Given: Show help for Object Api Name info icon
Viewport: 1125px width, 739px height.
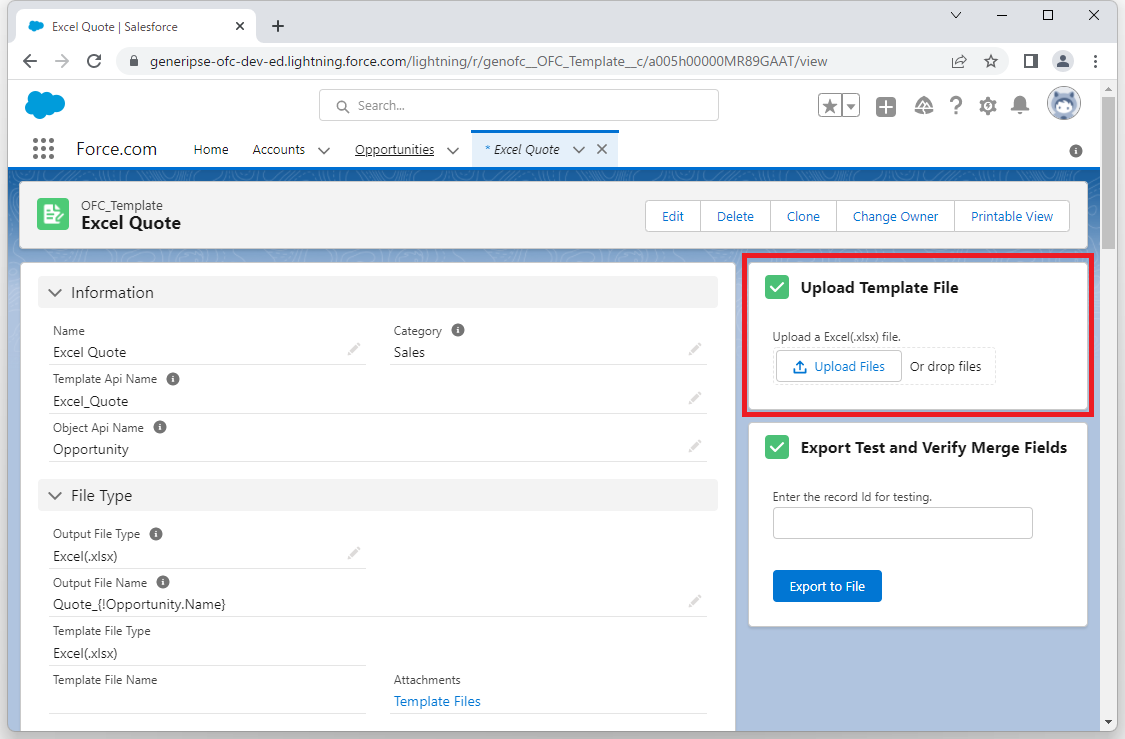Looking at the screenshot, I should (160, 427).
